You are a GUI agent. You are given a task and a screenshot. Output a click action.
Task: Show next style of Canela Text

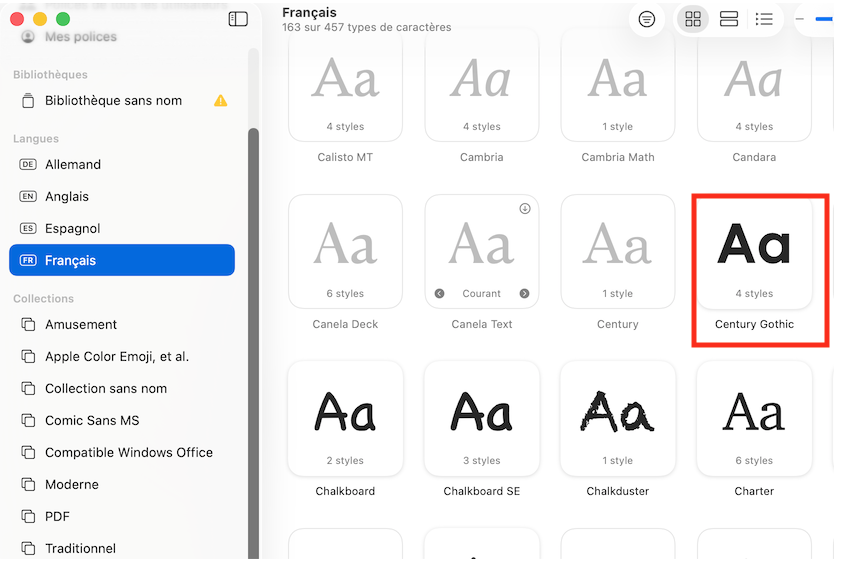tap(524, 294)
